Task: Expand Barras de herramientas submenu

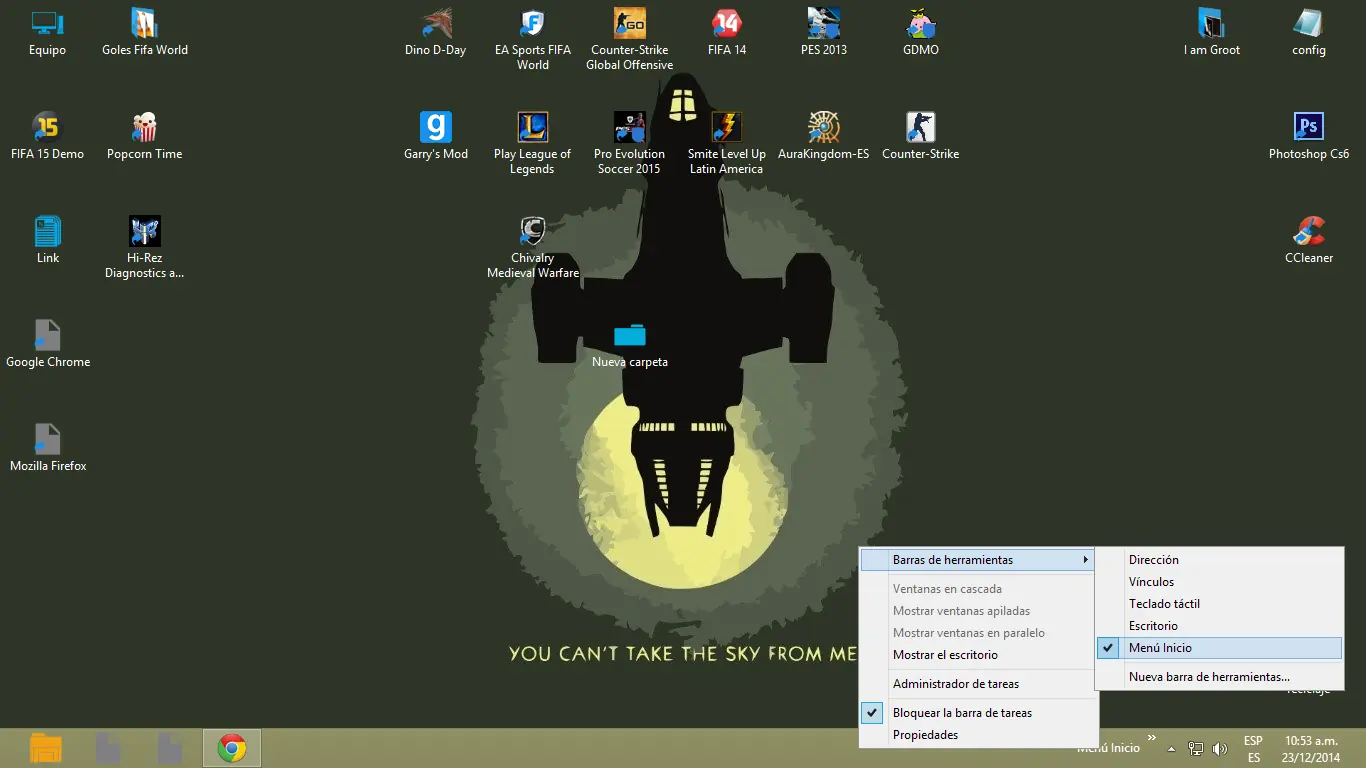Action: (980, 560)
